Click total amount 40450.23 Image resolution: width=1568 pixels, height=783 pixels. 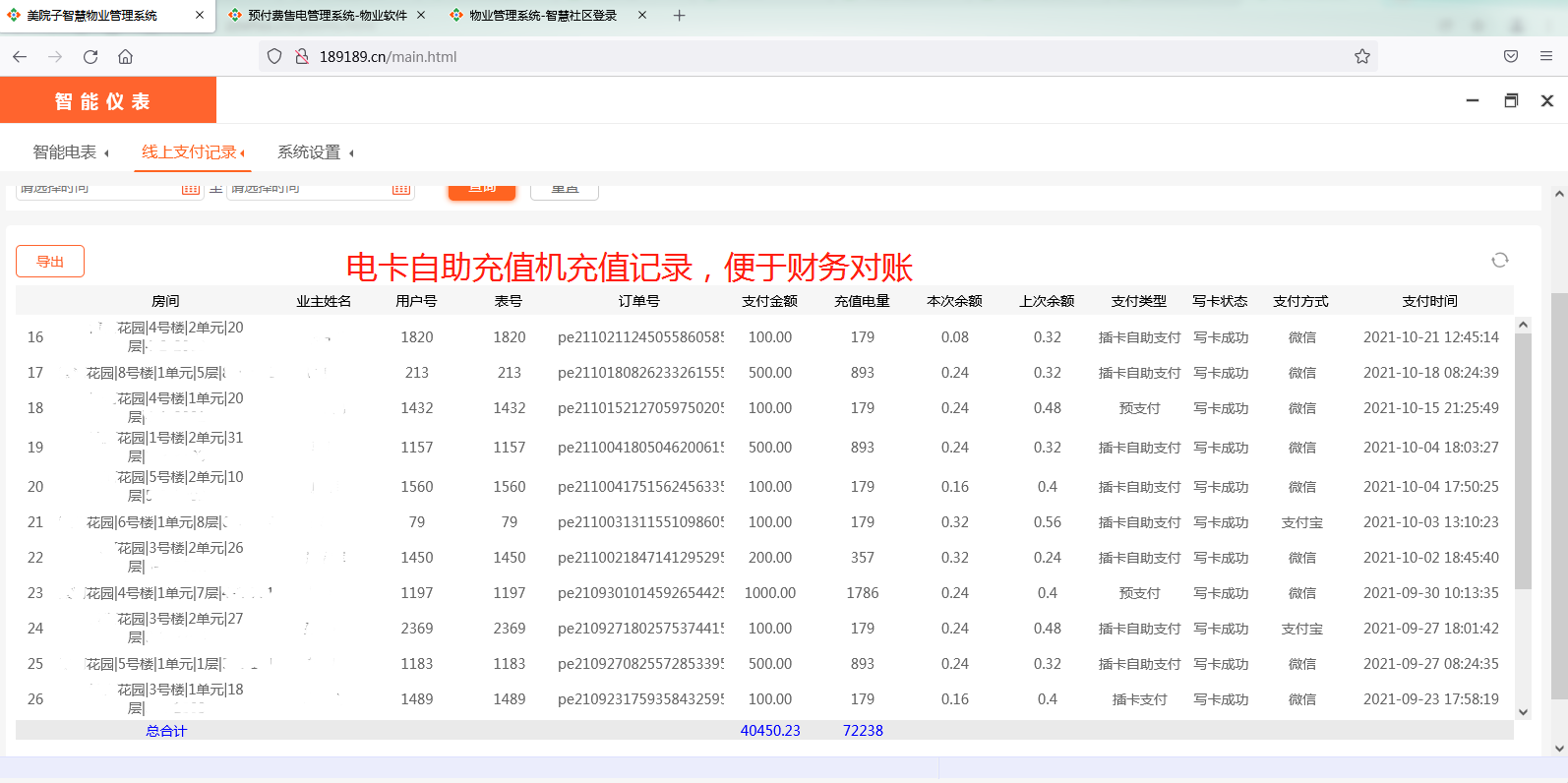tap(770, 731)
